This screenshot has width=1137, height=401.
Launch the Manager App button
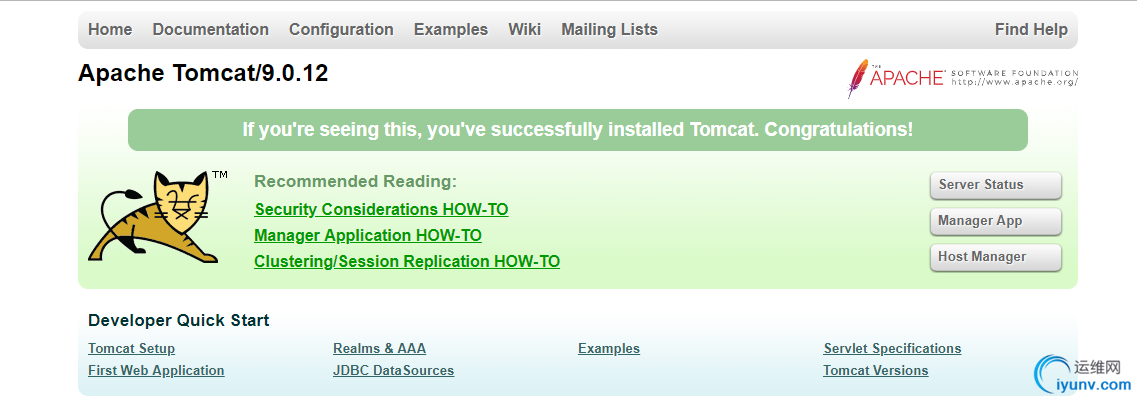(x=995, y=221)
